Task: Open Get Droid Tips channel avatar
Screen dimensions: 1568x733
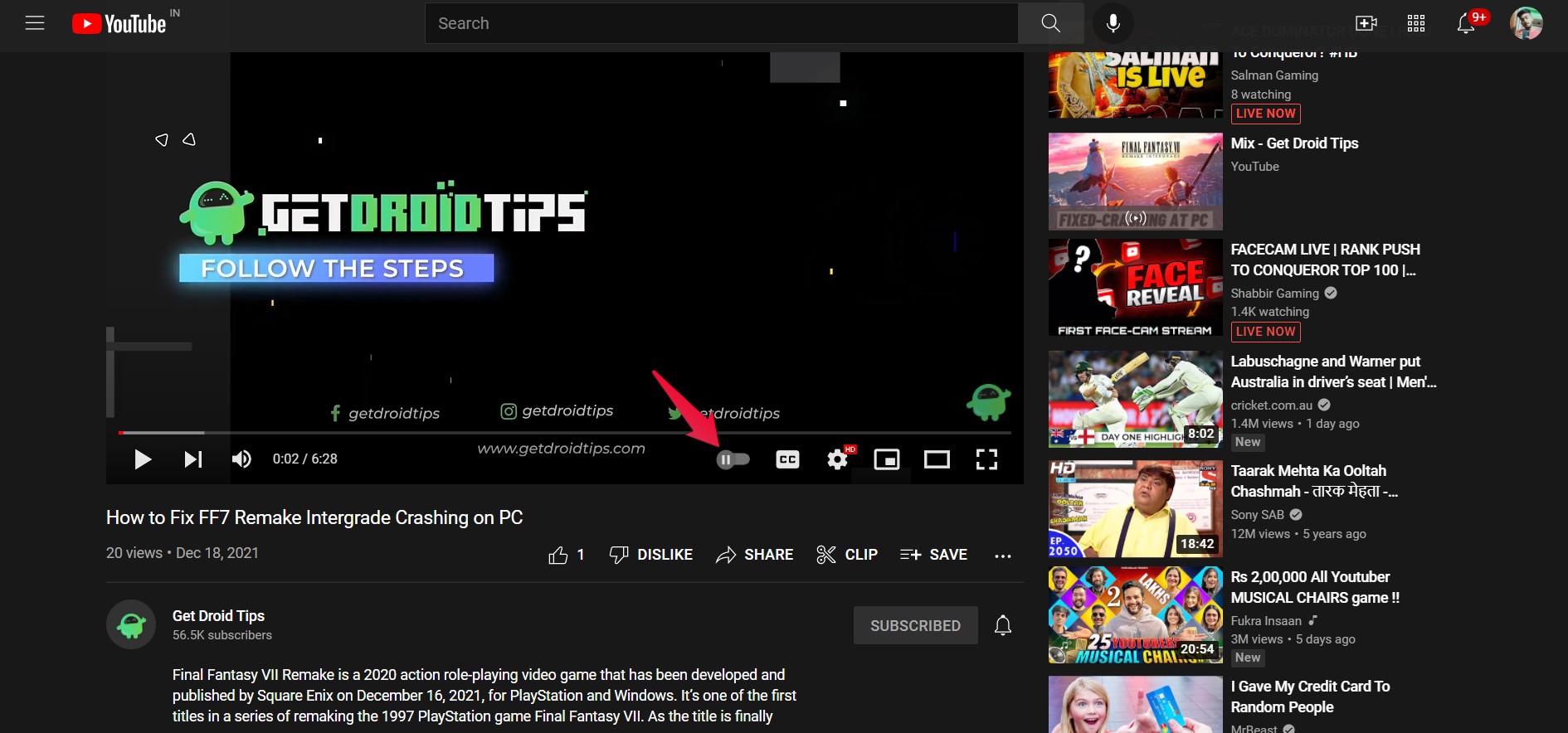Action: (131, 624)
